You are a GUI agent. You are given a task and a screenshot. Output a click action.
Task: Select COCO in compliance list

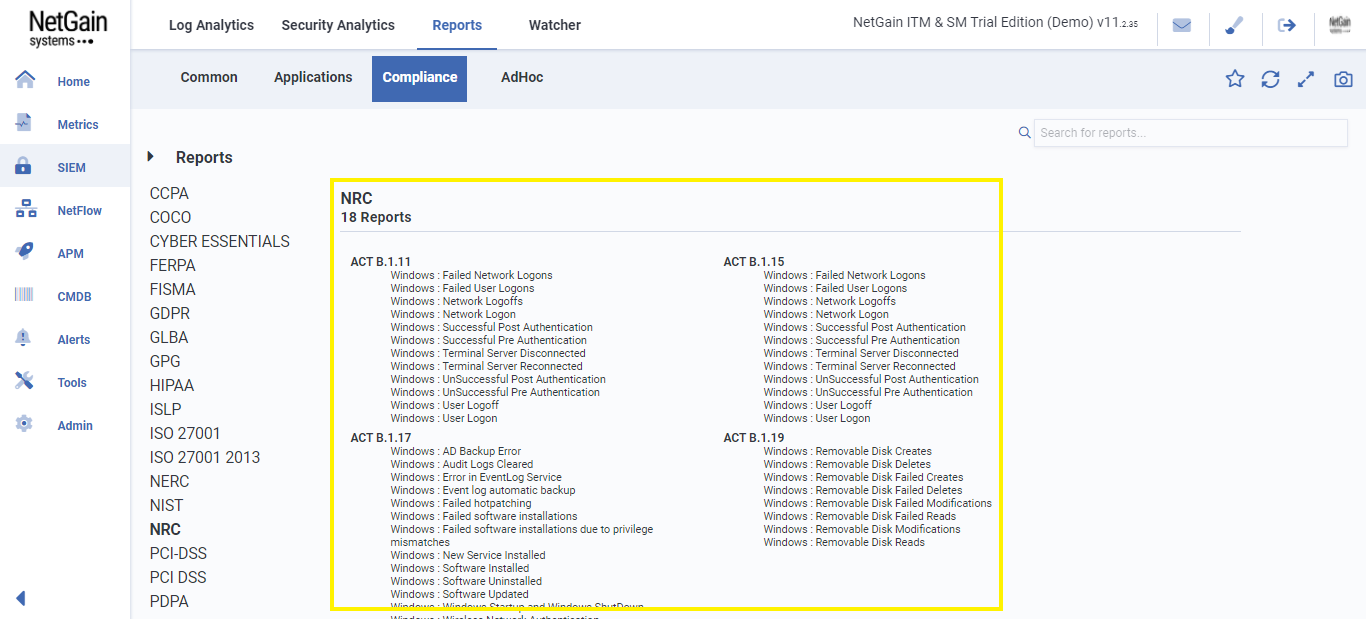pyautogui.click(x=170, y=217)
